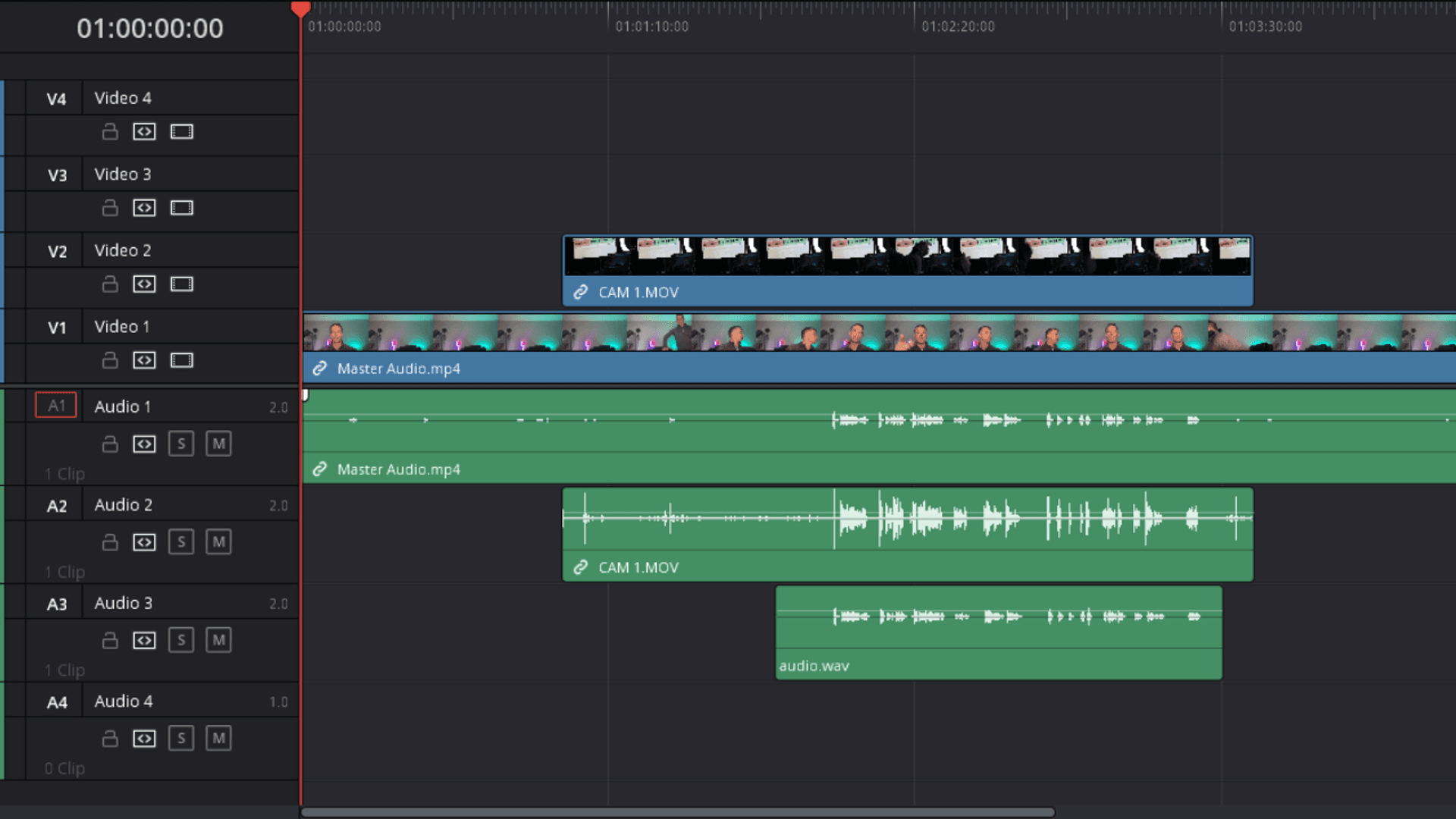This screenshot has width=1456, height=819.
Task: Toggle auto track selector on Video 1
Action: 144,360
